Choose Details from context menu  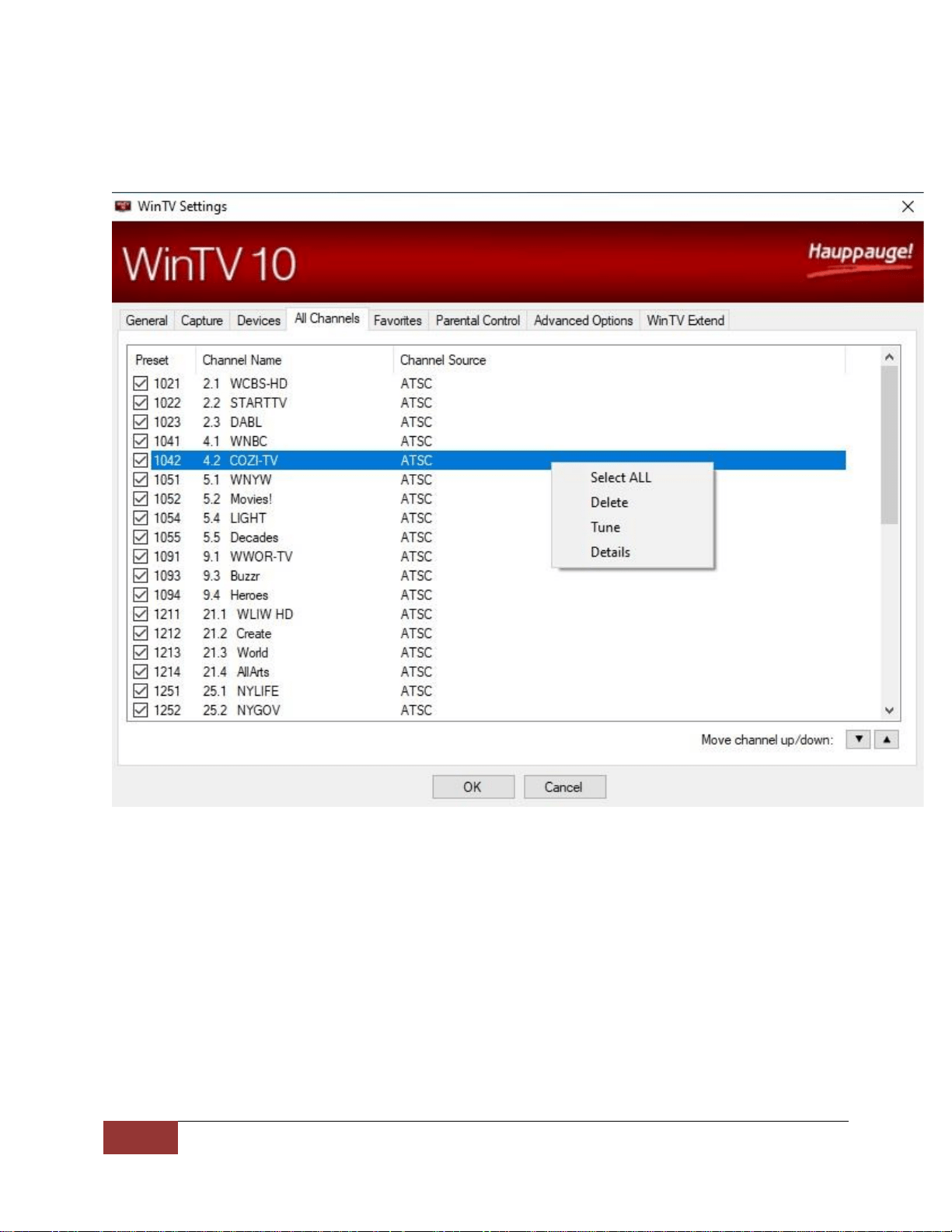[x=633, y=552]
